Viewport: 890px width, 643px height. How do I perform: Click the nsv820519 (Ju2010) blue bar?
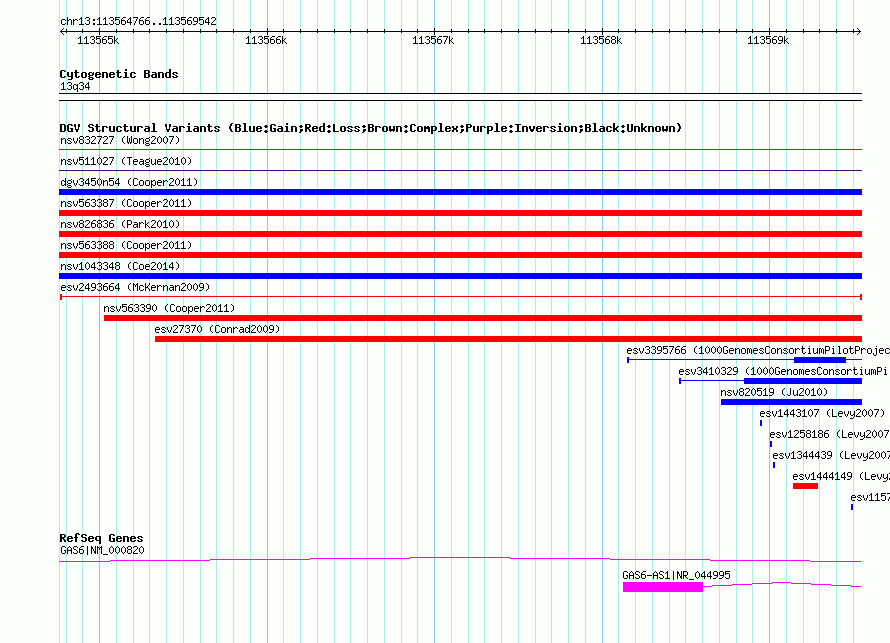tap(791, 402)
